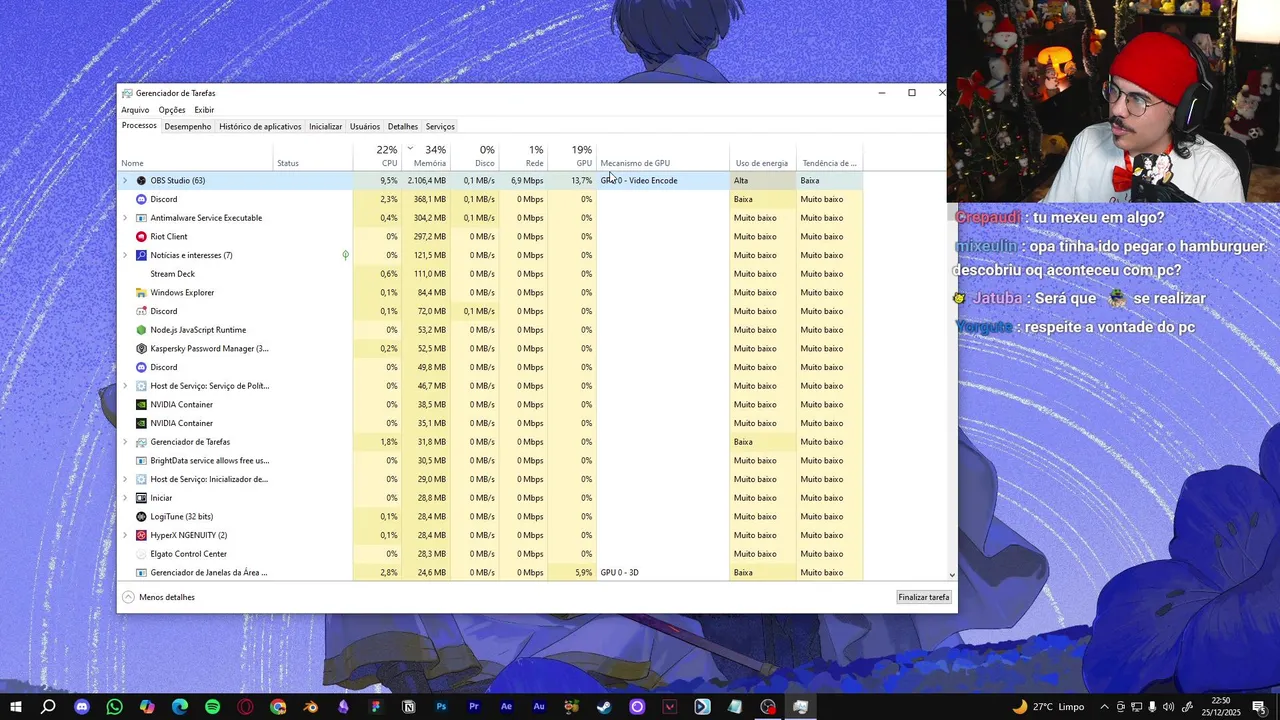The image size is (1280, 720).
Task: Expand the Gerenciador de Tarefas process group
Action: pos(125,442)
